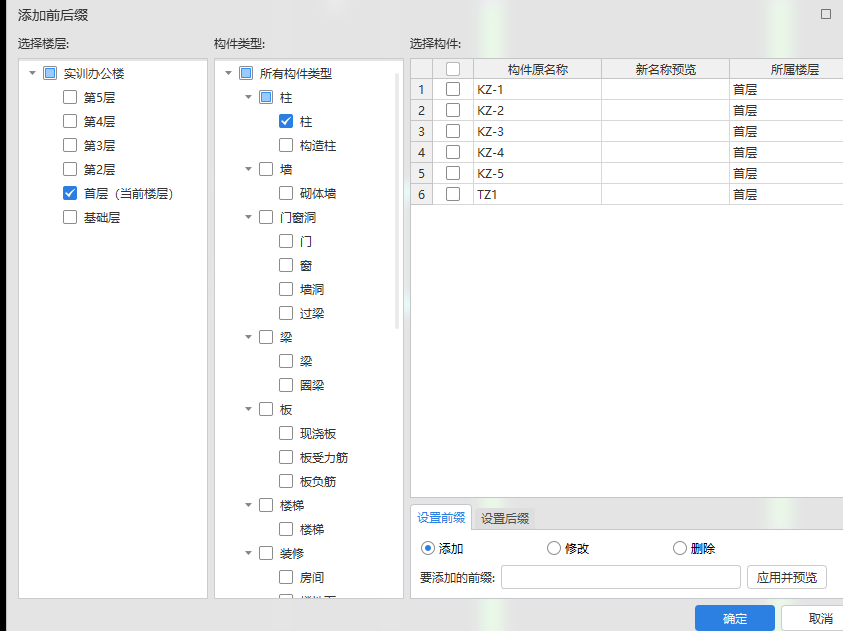Click the component type list scrollbar
The image size is (843, 631).
pos(397,200)
